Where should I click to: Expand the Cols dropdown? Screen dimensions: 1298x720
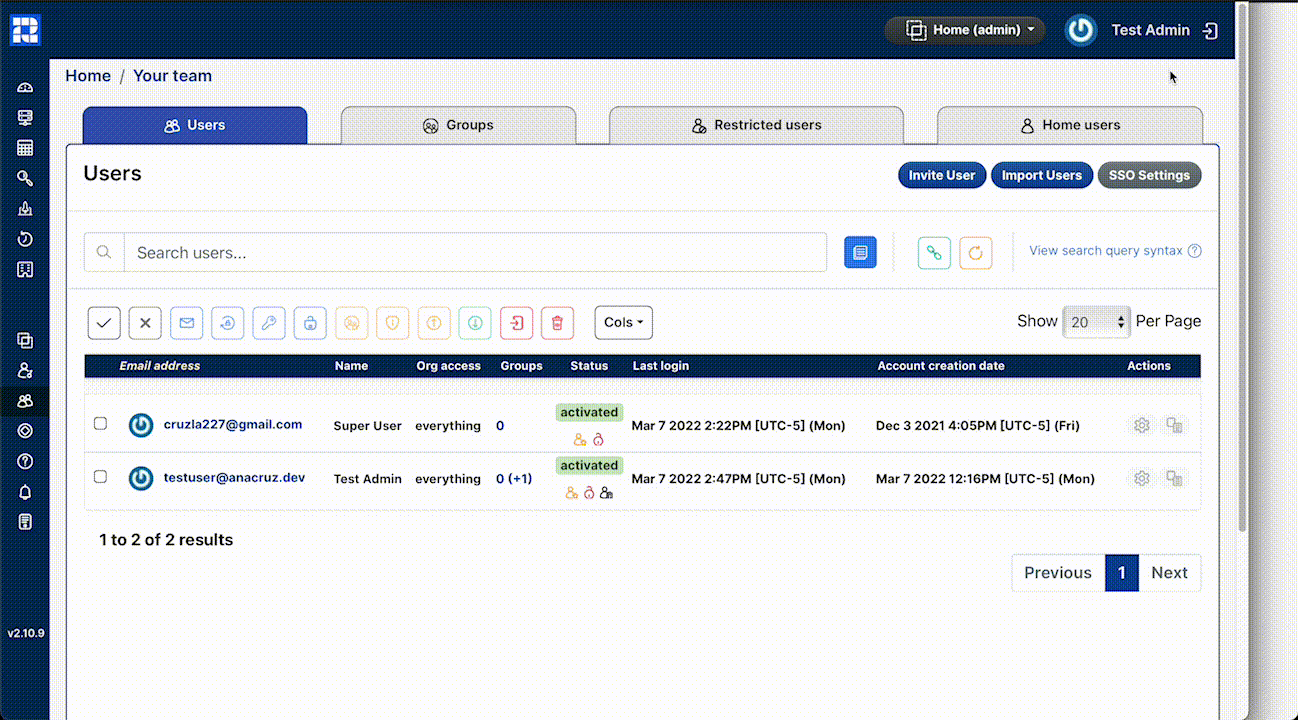[623, 323]
